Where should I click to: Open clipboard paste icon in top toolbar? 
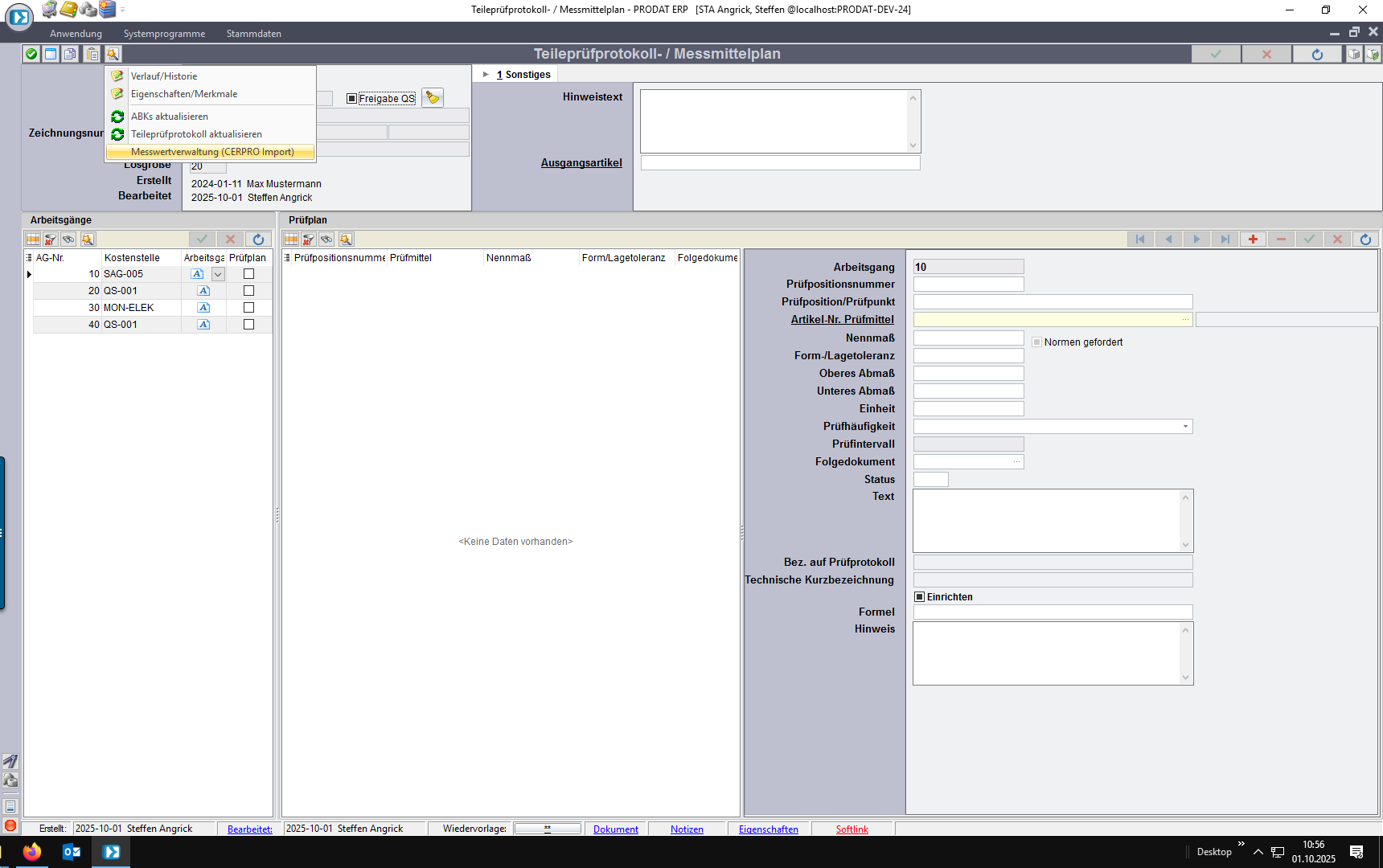[92, 54]
